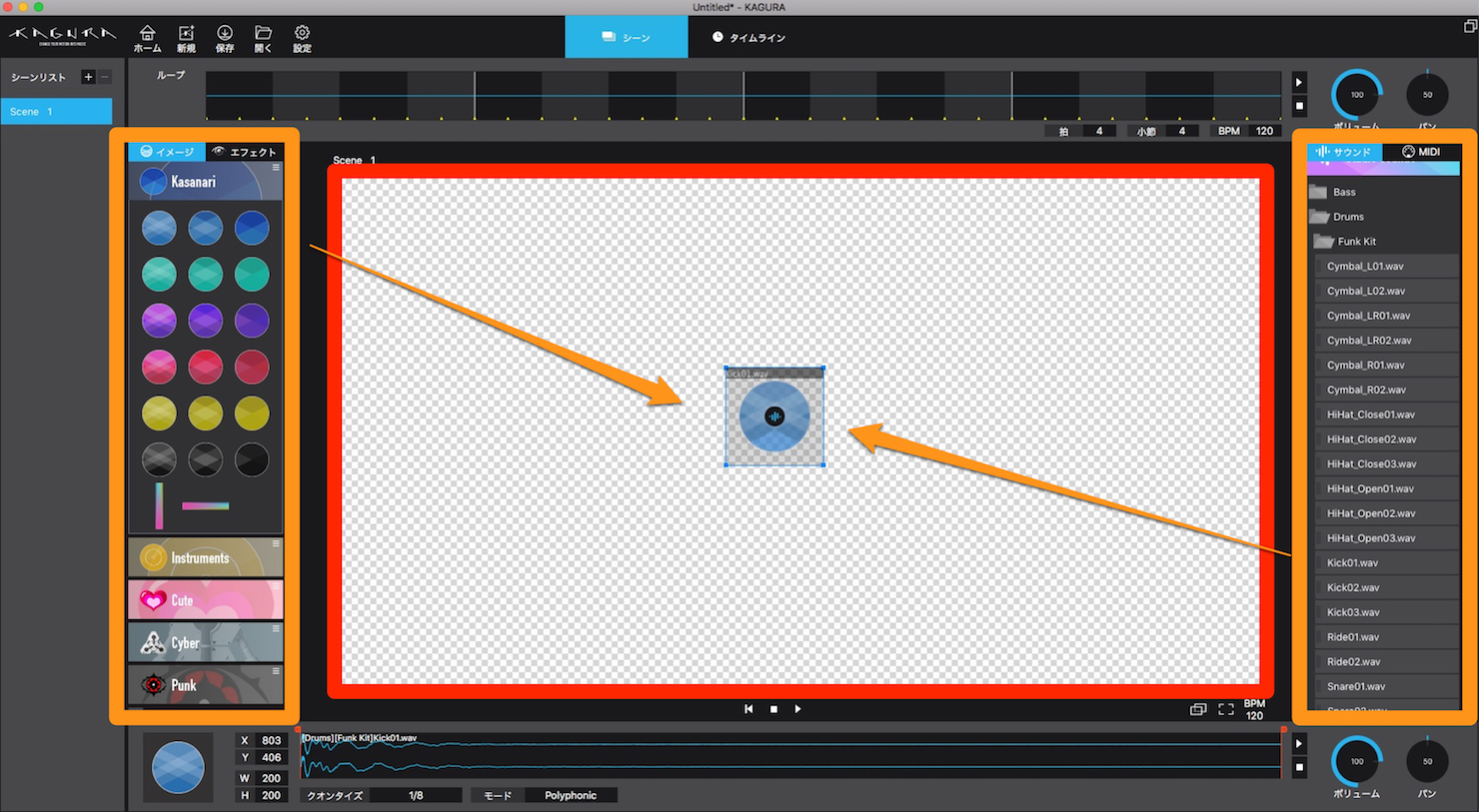
Task: Edit the BPM 120 field
Action: coord(1264,131)
